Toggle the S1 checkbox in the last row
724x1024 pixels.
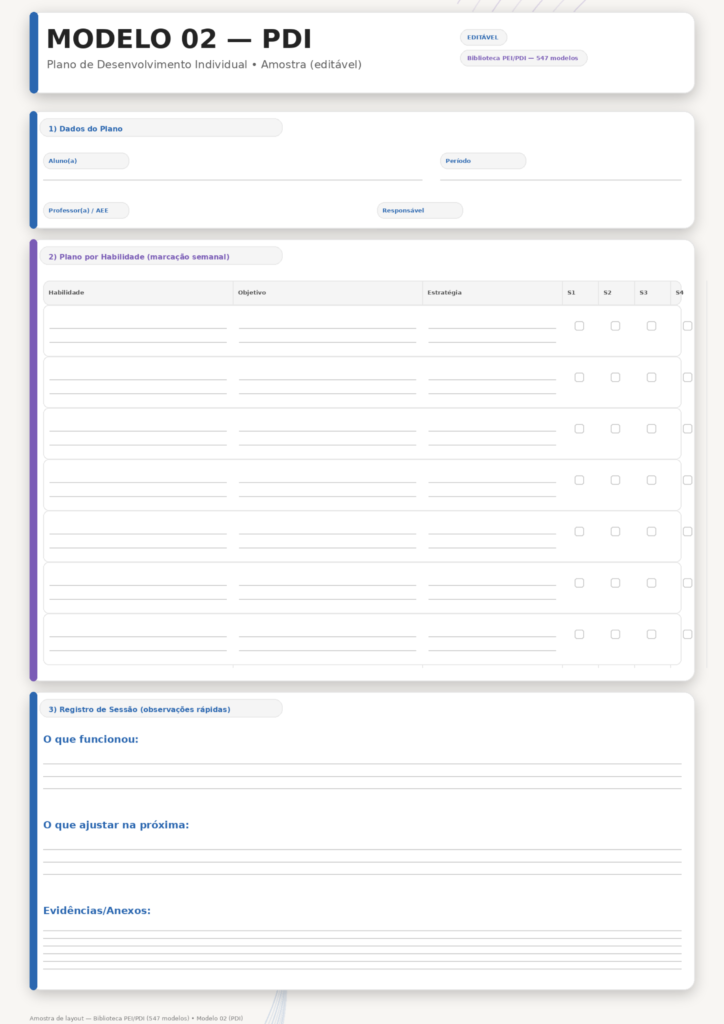point(579,634)
